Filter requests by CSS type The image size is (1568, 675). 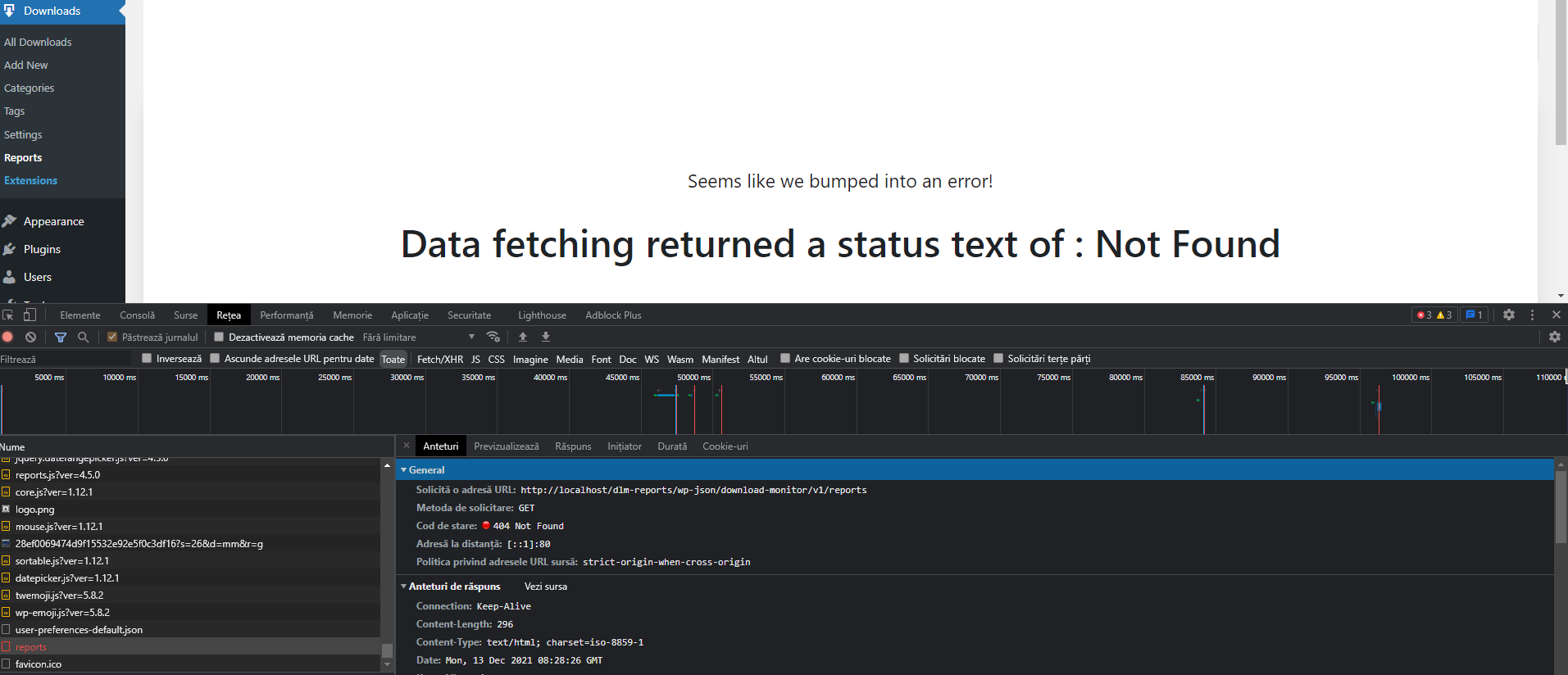point(497,359)
